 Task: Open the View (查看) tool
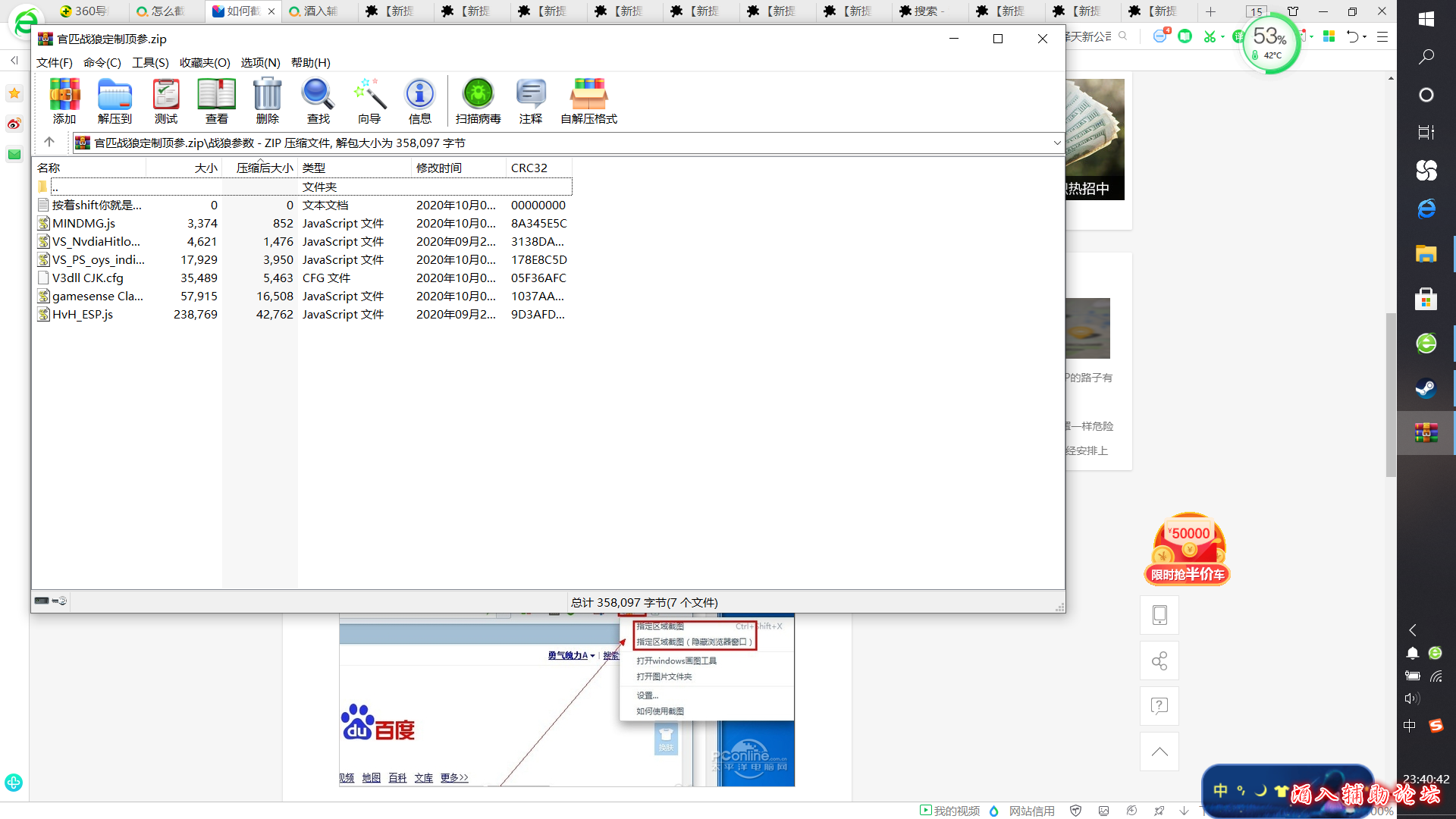click(x=217, y=101)
